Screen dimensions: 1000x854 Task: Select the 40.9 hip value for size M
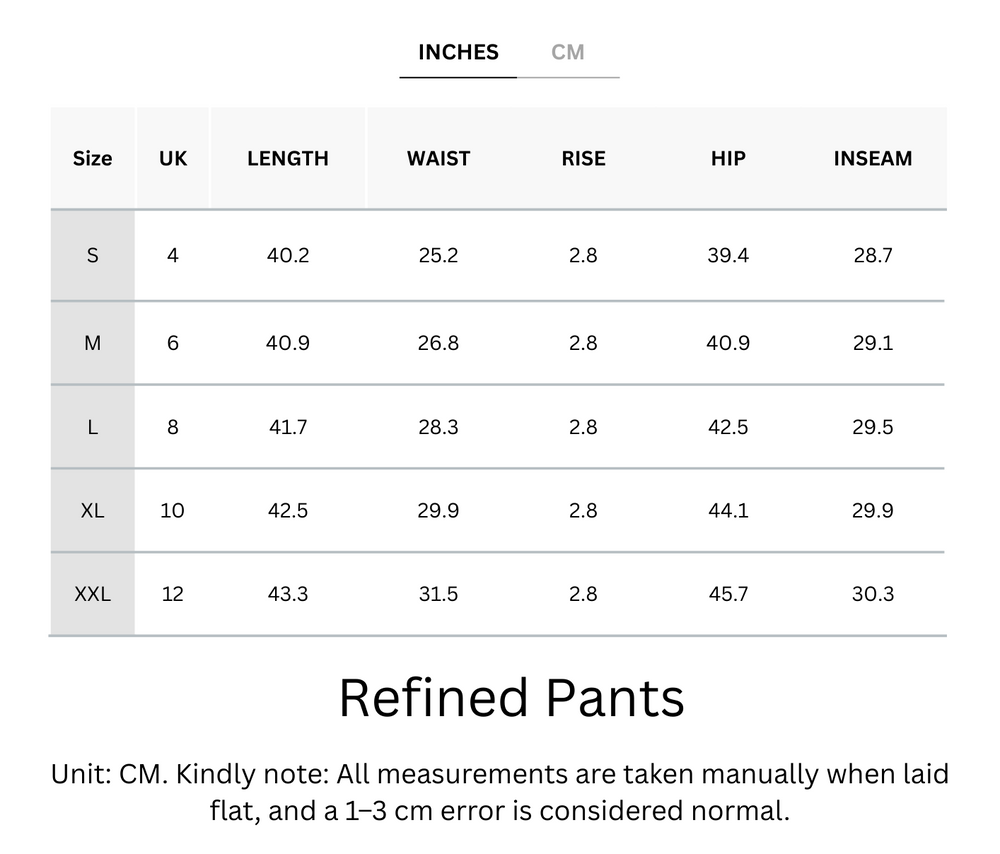[728, 343]
